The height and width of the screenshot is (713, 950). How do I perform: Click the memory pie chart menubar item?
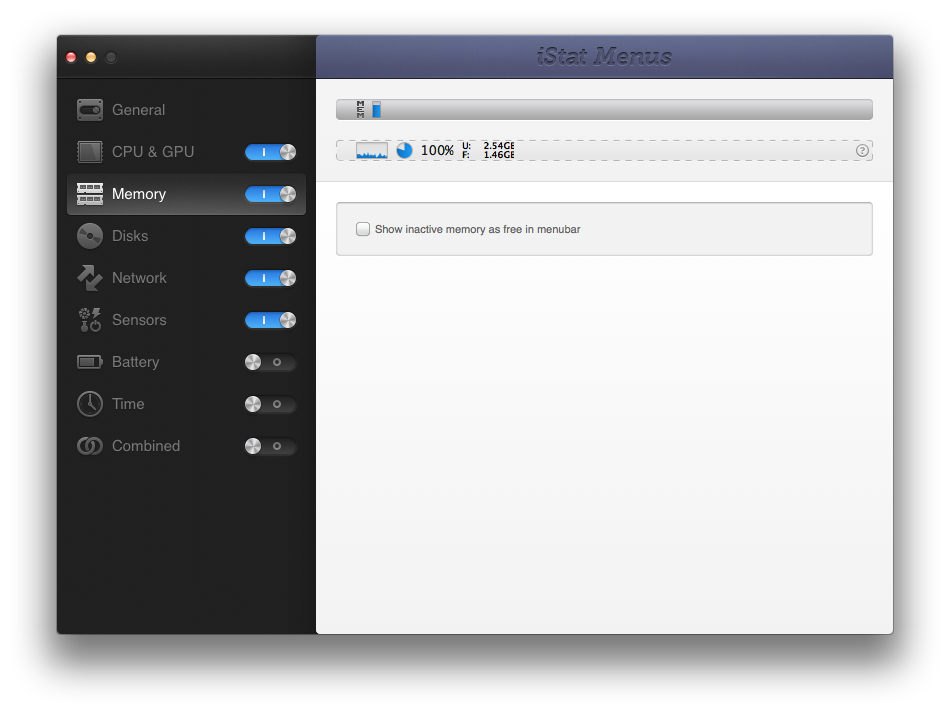tap(404, 150)
